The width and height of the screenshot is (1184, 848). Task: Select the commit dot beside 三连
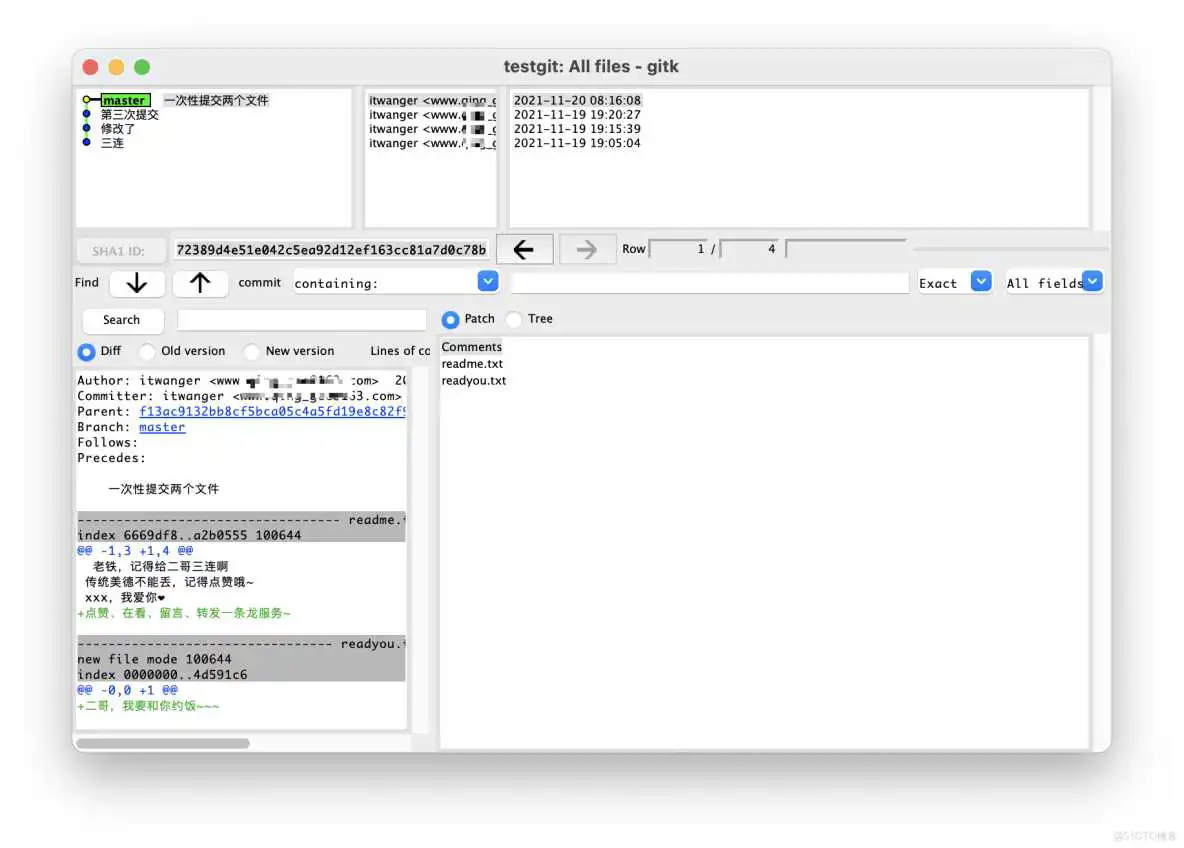86,143
